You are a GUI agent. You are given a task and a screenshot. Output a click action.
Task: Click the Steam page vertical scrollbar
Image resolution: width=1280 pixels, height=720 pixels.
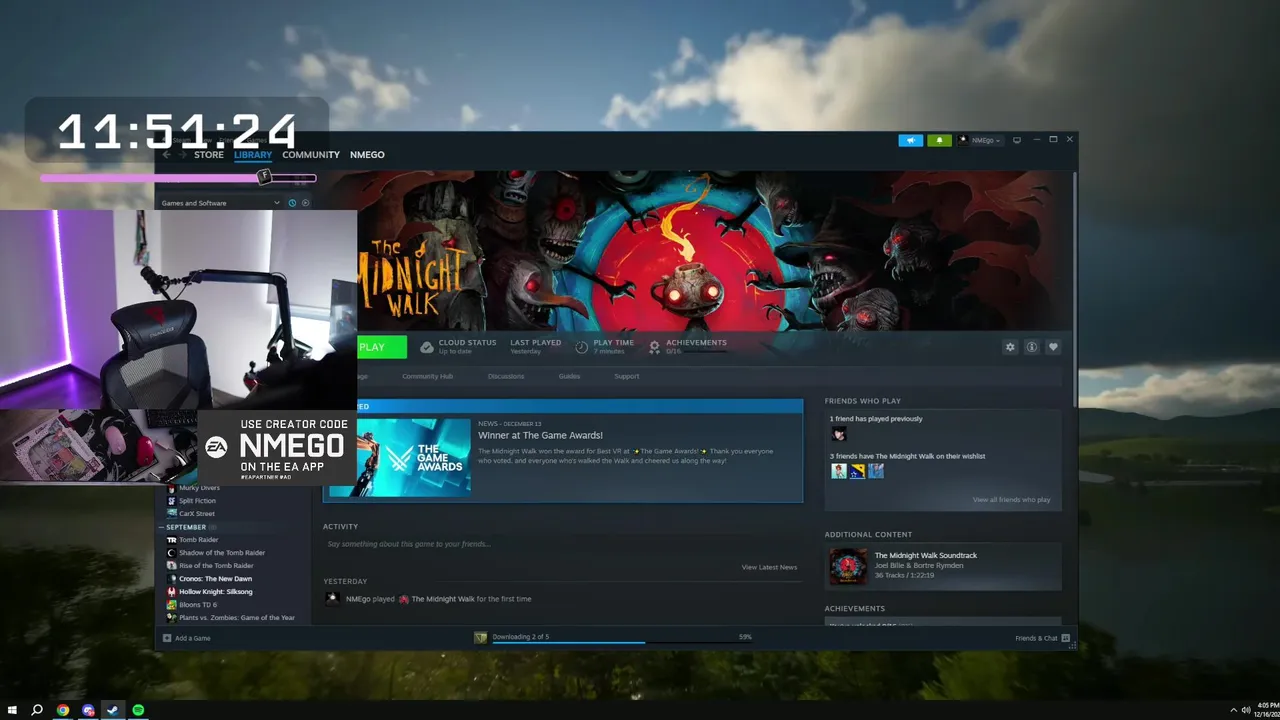[1075, 288]
